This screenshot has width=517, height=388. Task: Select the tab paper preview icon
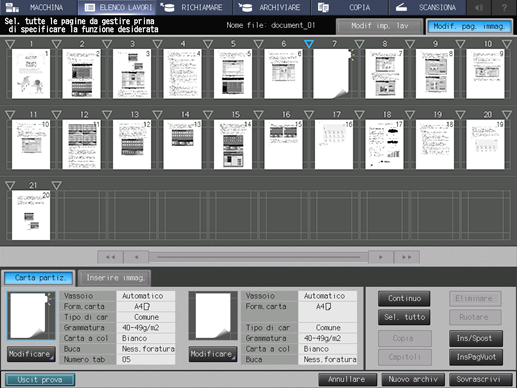tap(31, 316)
